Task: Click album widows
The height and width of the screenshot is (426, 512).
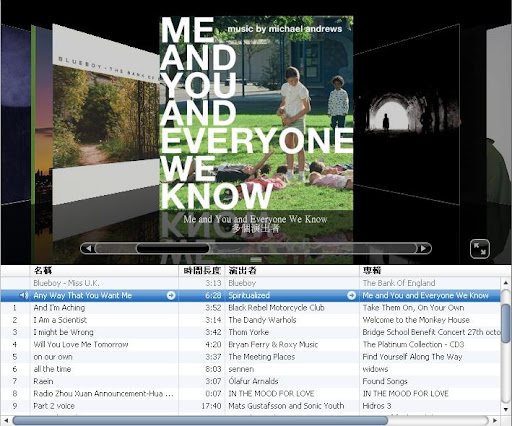Action: pyautogui.click(x=375, y=369)
